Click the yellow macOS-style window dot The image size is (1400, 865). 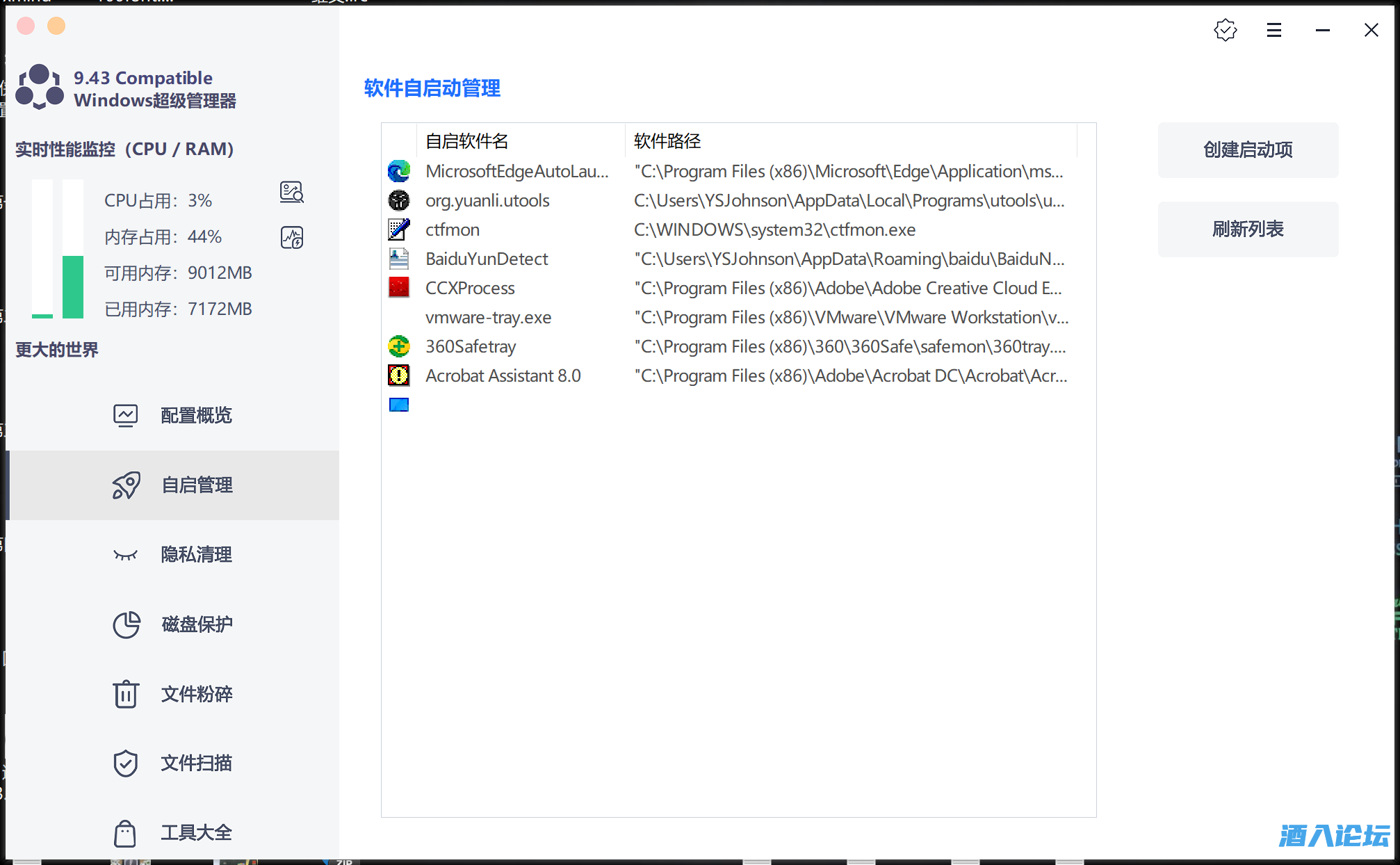[x=56, y=26]
